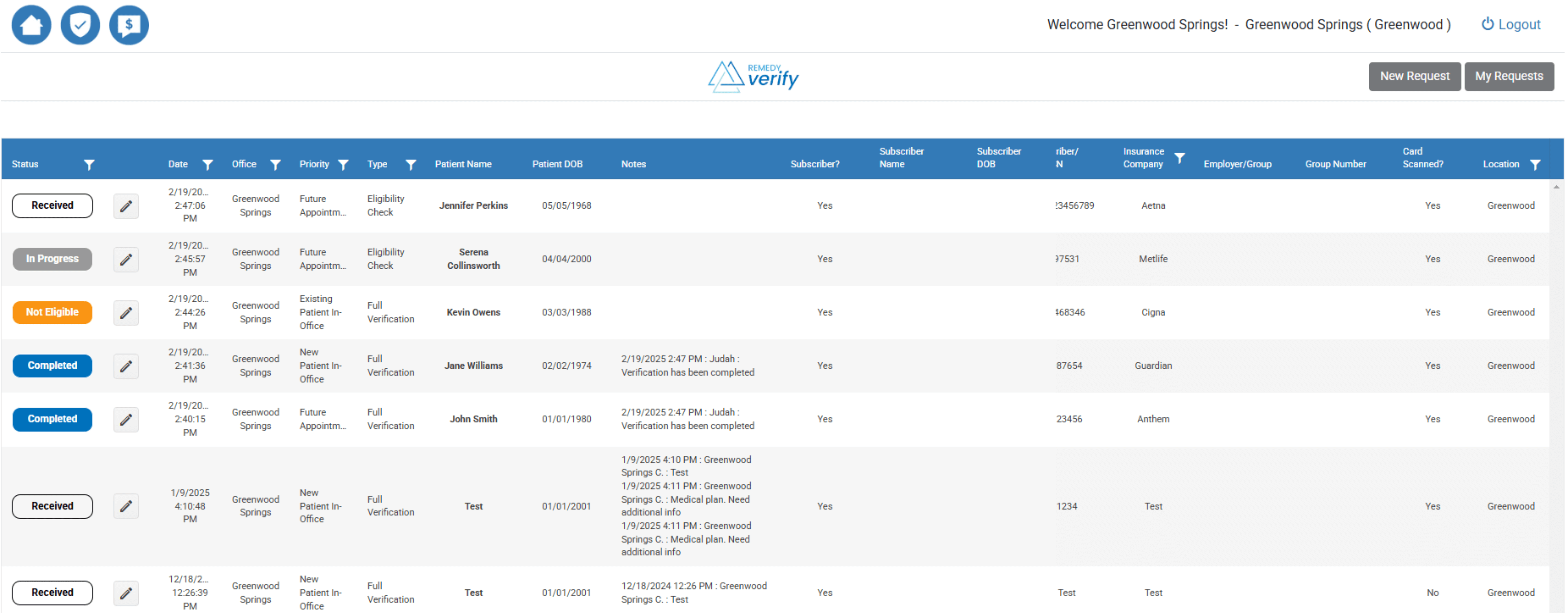Viewport: 1568px width, 613px height.
Task: Open the Location column filter
Action: [1535, 164]
